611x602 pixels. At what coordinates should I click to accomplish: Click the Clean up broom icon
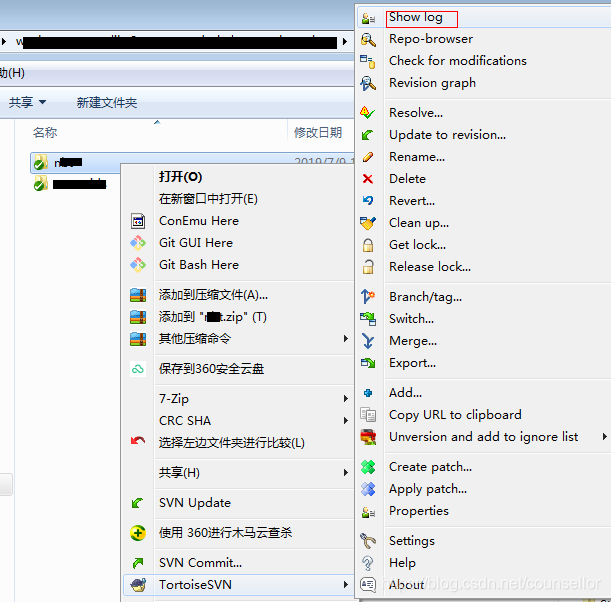[368, 223]
